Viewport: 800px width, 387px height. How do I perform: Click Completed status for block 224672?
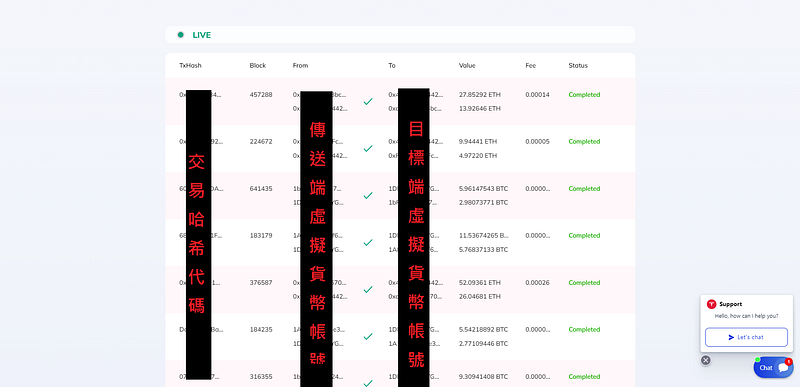[x=584, y=141]
